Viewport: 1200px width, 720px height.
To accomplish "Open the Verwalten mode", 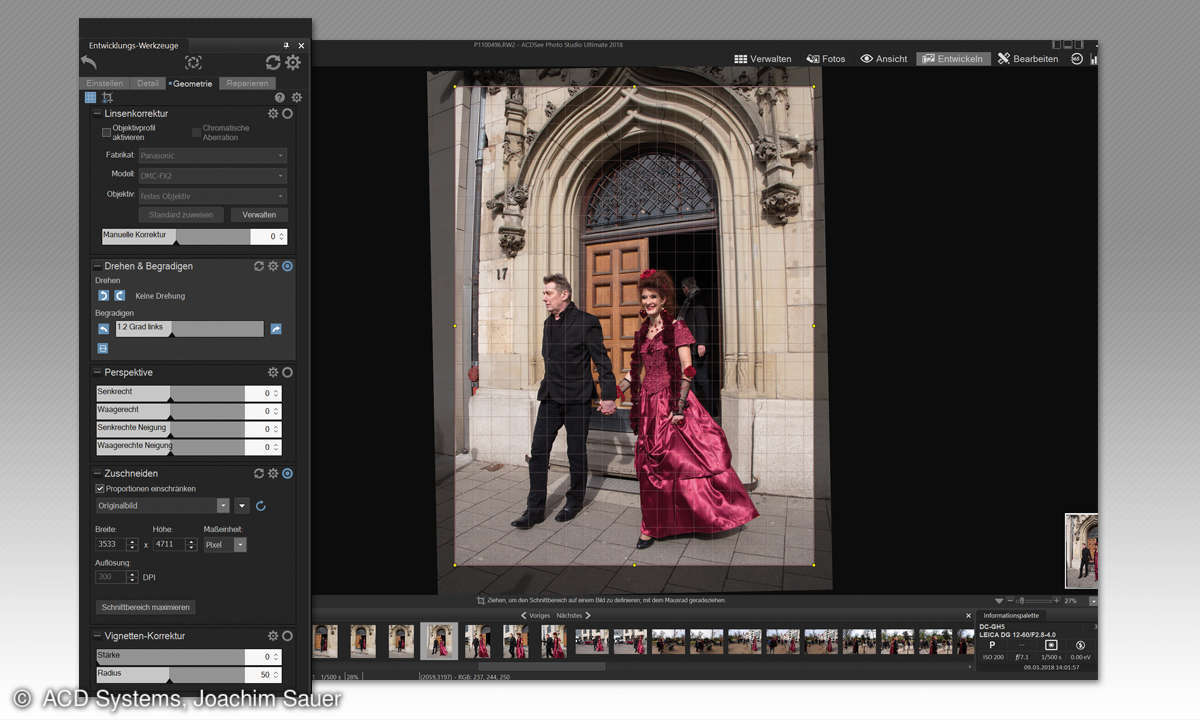I will (763, 59).
